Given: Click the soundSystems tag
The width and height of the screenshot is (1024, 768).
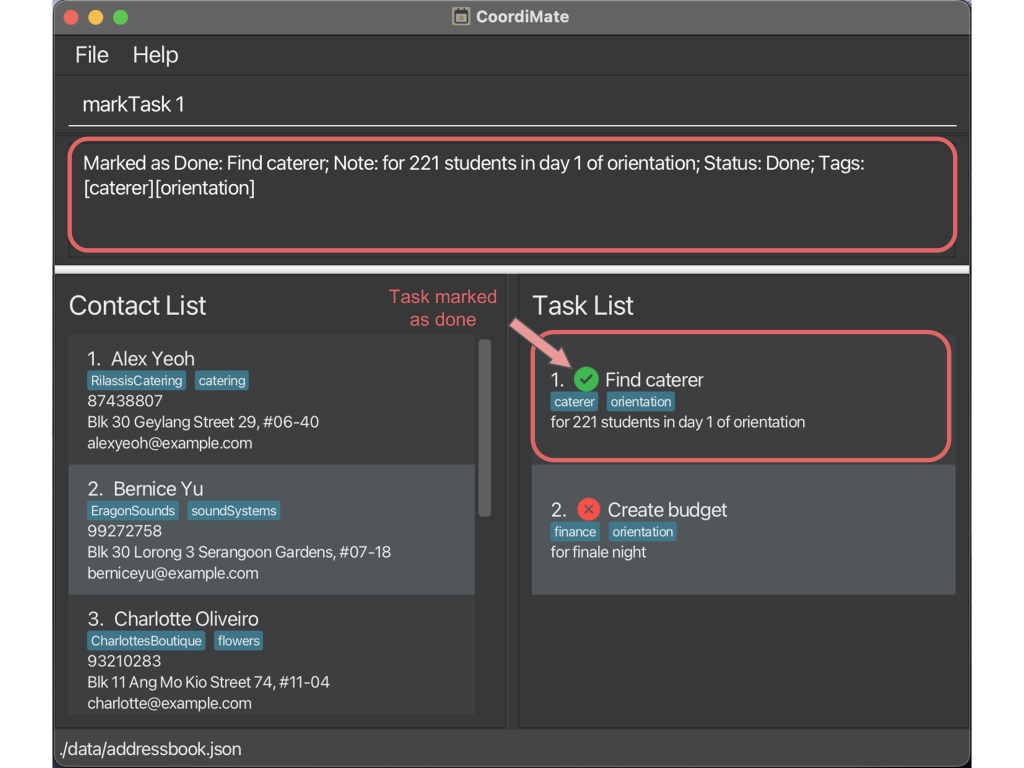Looking at the screenshot, I should tap(234, 511).
